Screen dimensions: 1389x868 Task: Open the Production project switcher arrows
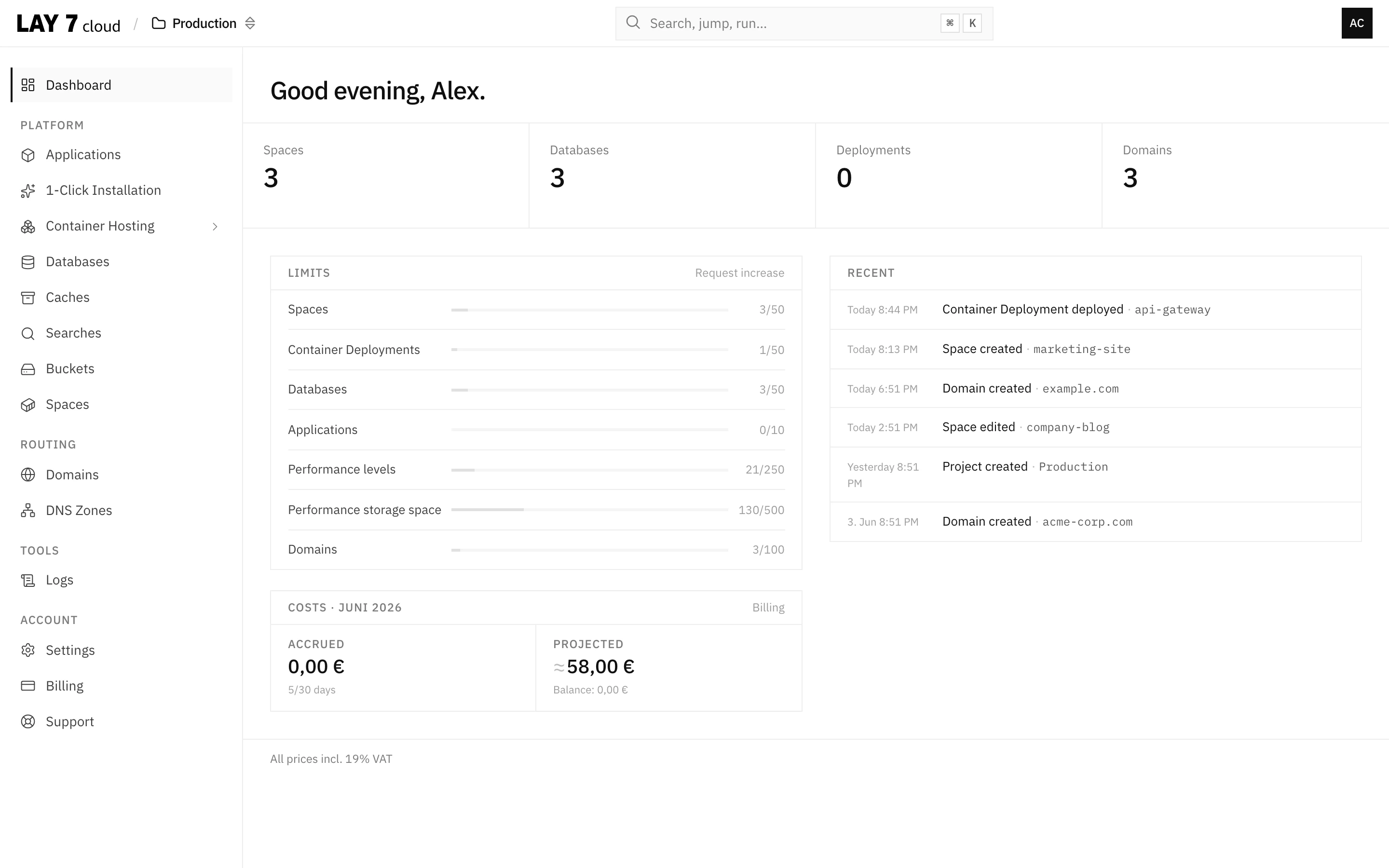click(250, 24)
